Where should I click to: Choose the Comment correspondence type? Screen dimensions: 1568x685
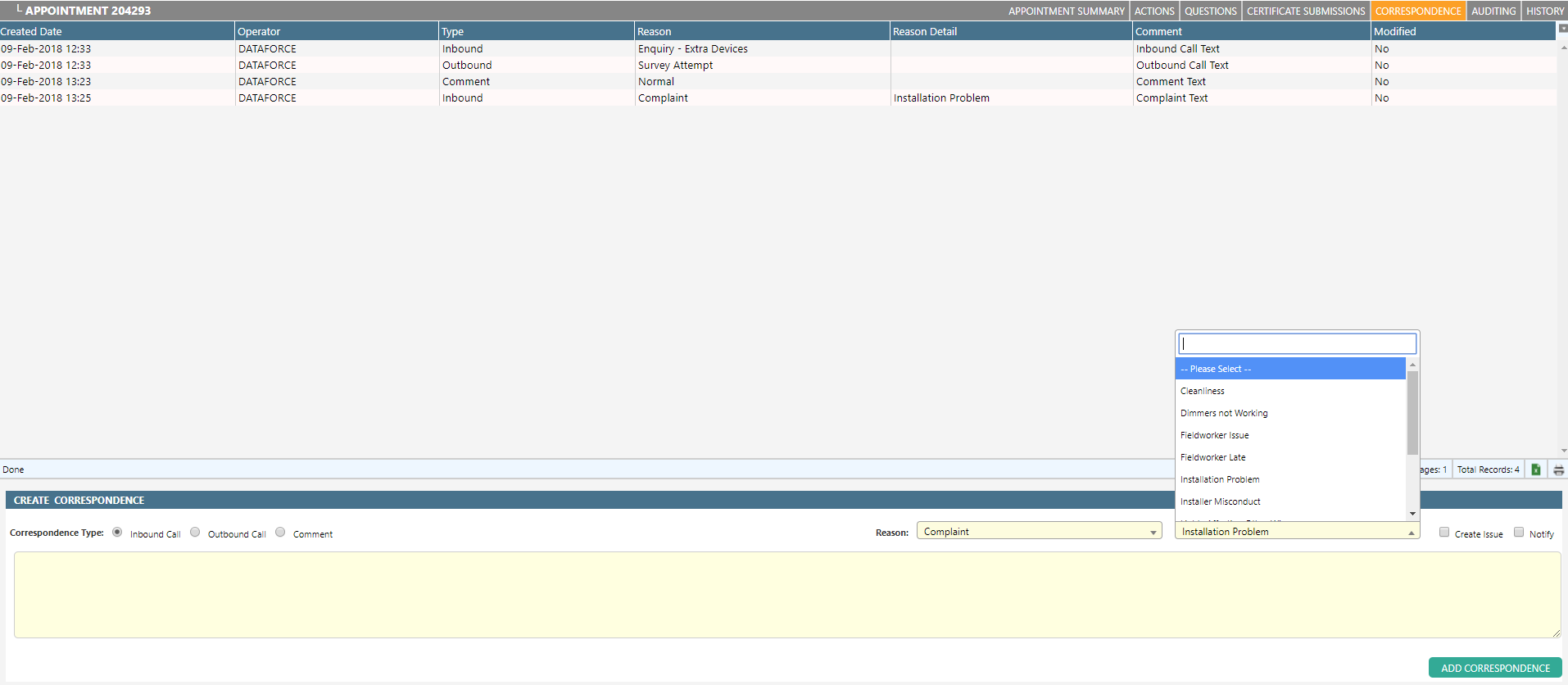click(x=280, y=533)
